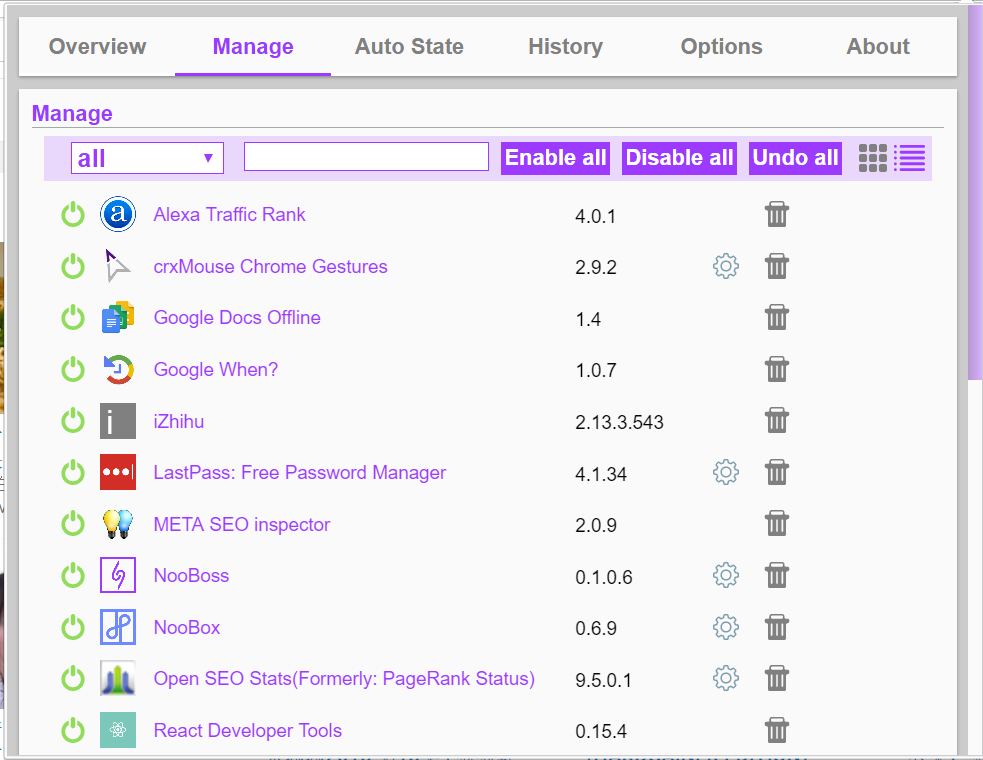
Task: Disable React Developer Tools power toggle
Action: coord(73,731)
